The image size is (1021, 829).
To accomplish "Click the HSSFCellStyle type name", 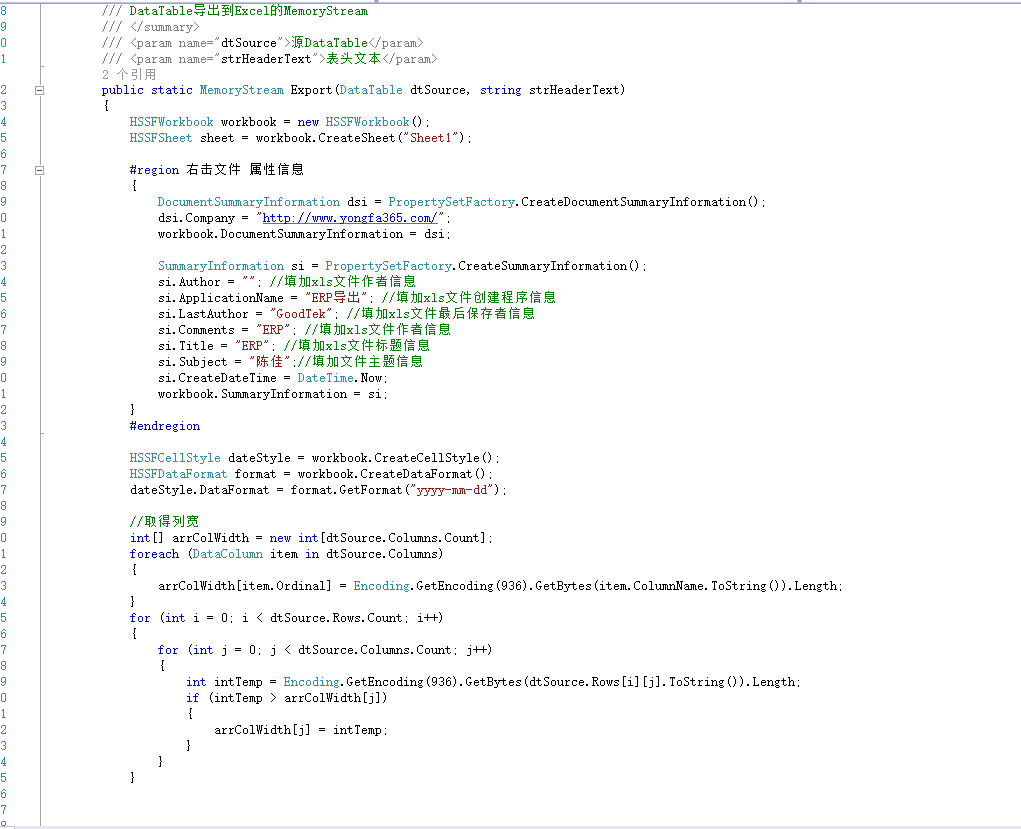I will click(x=175, y=458).
